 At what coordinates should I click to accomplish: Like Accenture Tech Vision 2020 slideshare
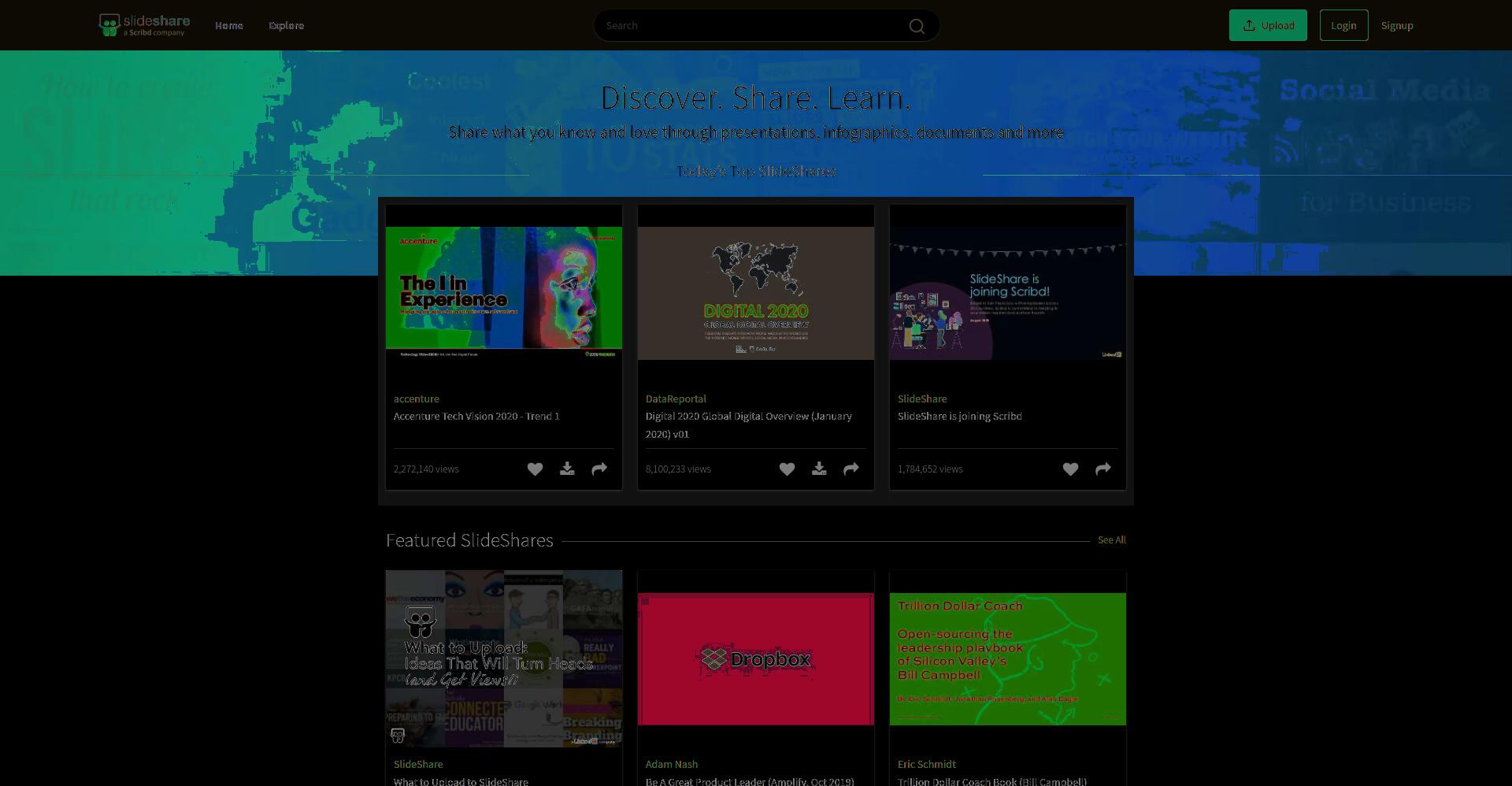535,469
